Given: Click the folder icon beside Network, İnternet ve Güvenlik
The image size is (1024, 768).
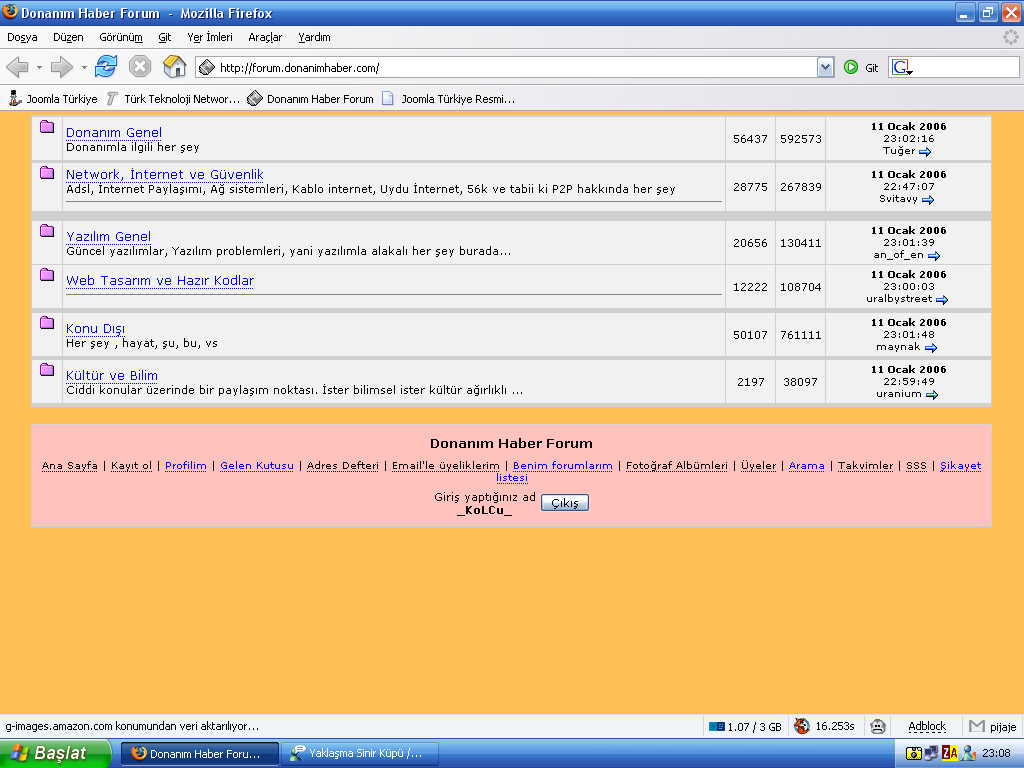Looking at the screenshot, I should tap(47, 172).
